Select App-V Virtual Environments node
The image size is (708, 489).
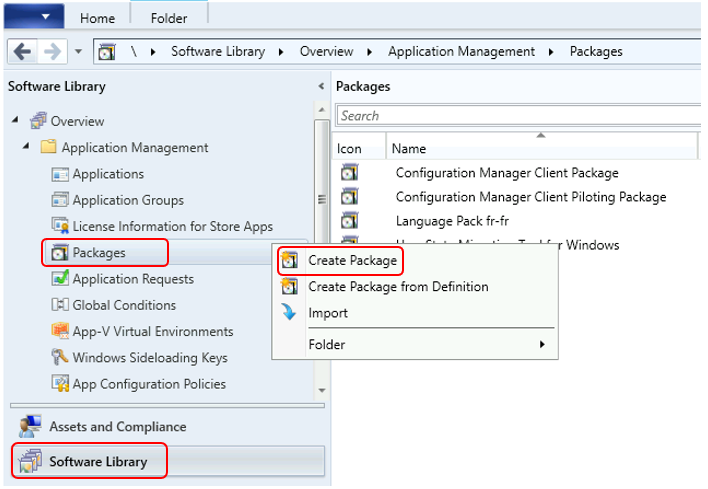click(153, 331)
